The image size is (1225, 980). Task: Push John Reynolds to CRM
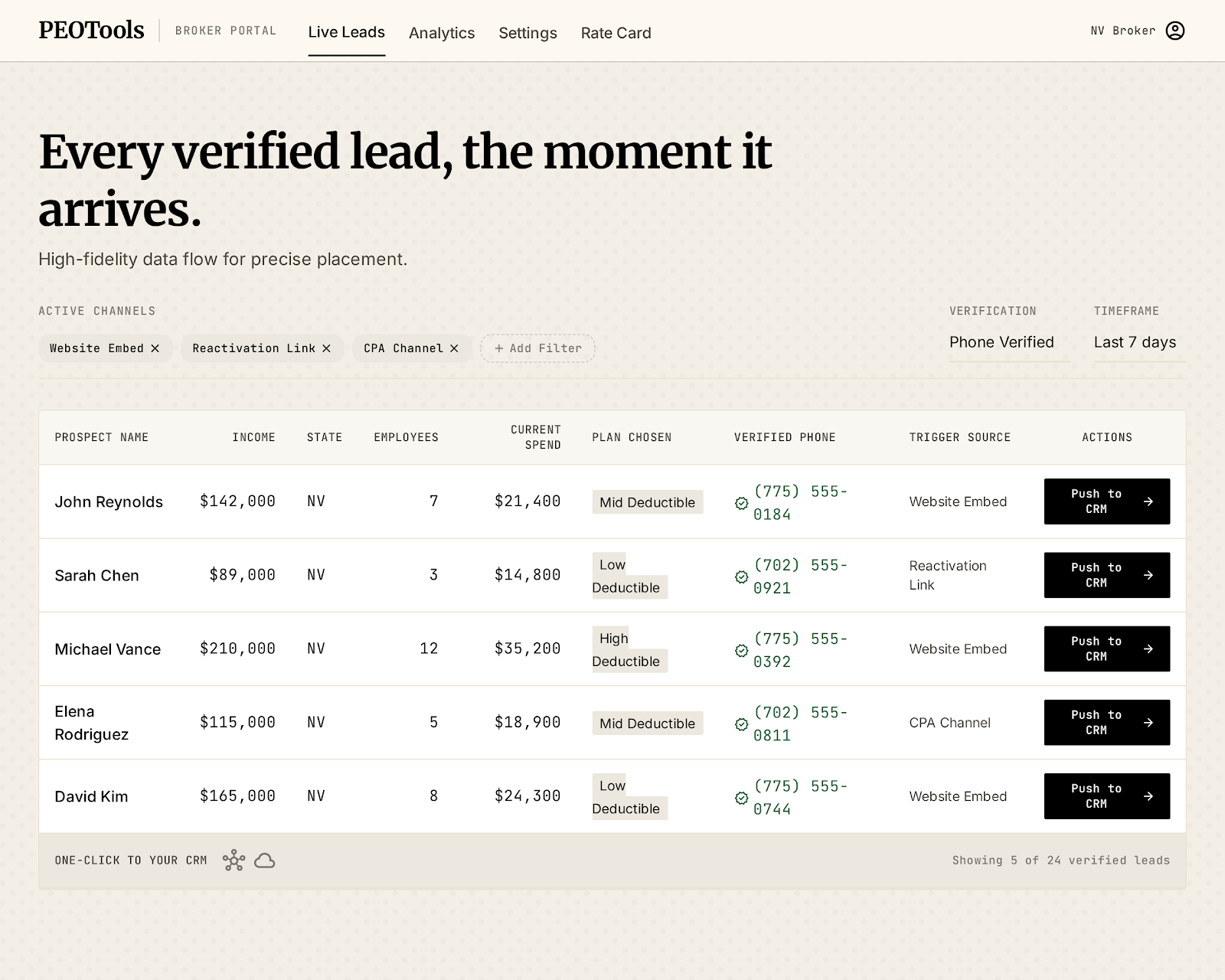pyautogui.click(x=1107, y=501)
